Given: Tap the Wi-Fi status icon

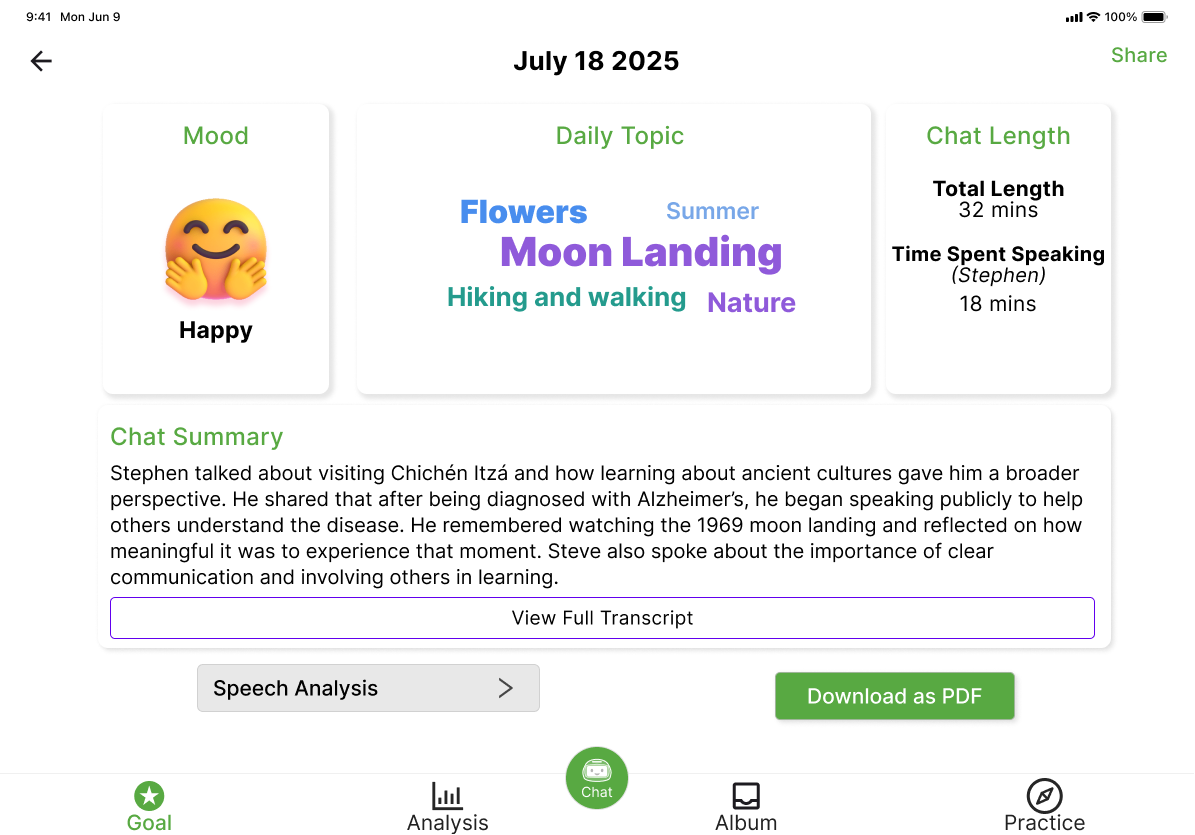Looking at the screenshot, I should point(1094,17).
